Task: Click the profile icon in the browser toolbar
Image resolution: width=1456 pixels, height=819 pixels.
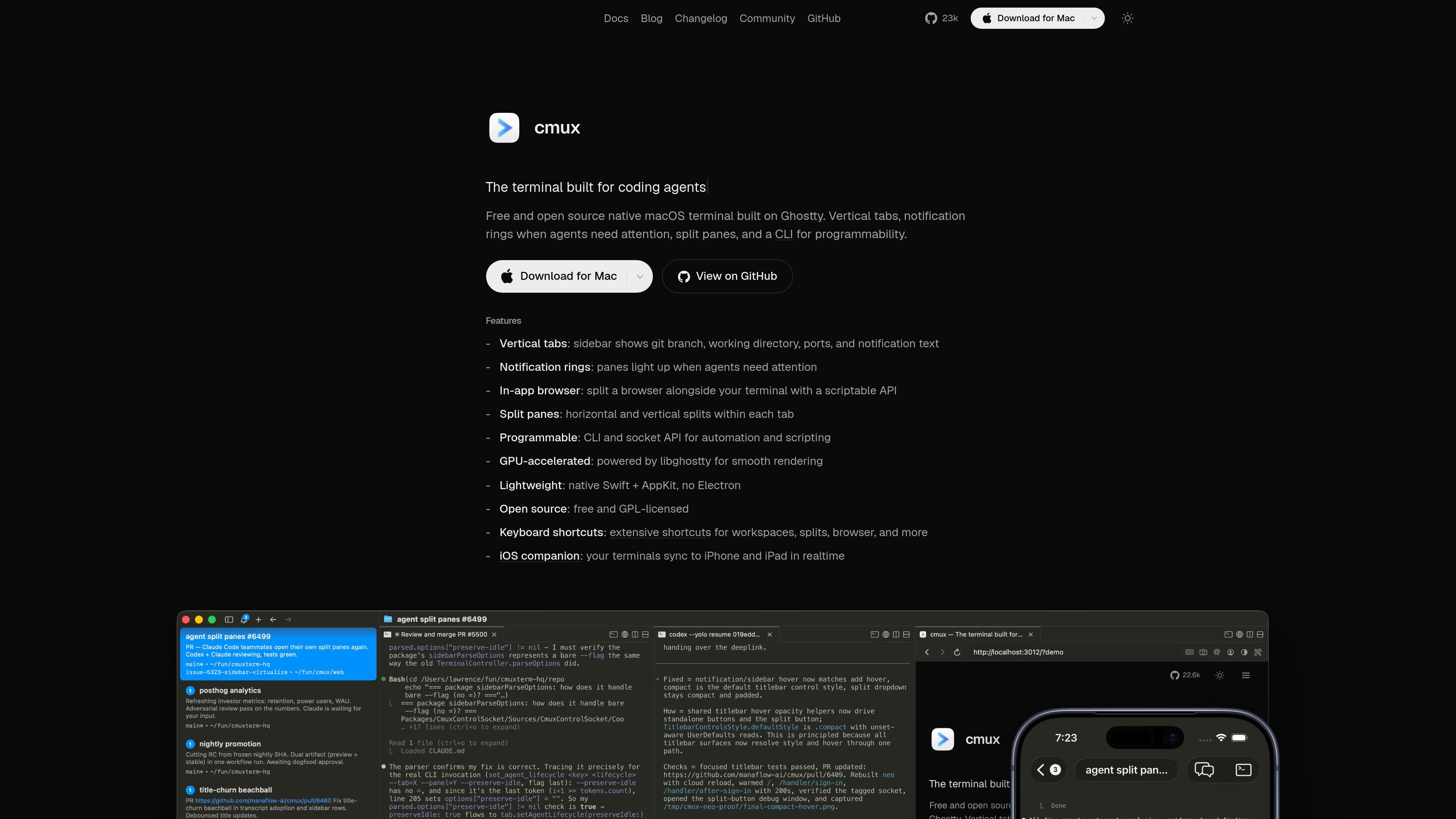Action: 1230,652
